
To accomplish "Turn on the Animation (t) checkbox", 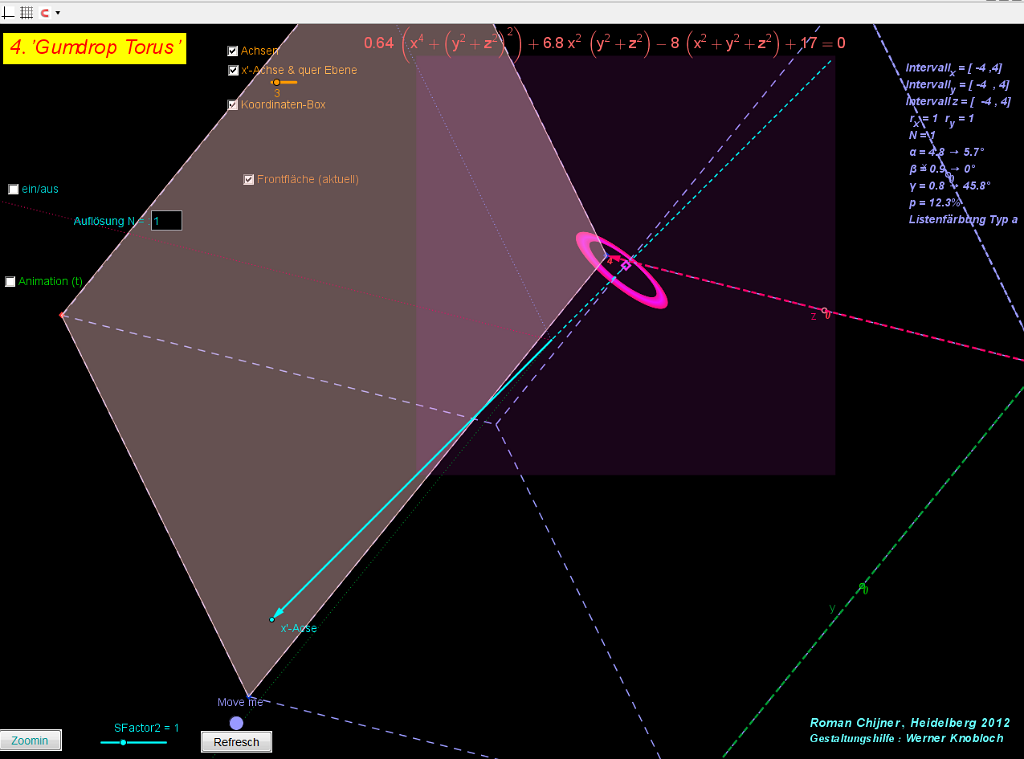I will [11, 282].
